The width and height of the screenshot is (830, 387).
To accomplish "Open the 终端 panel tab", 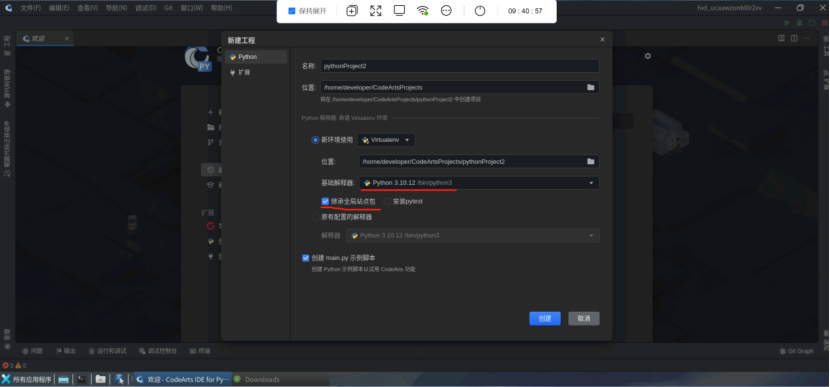I will coord(200,351).
